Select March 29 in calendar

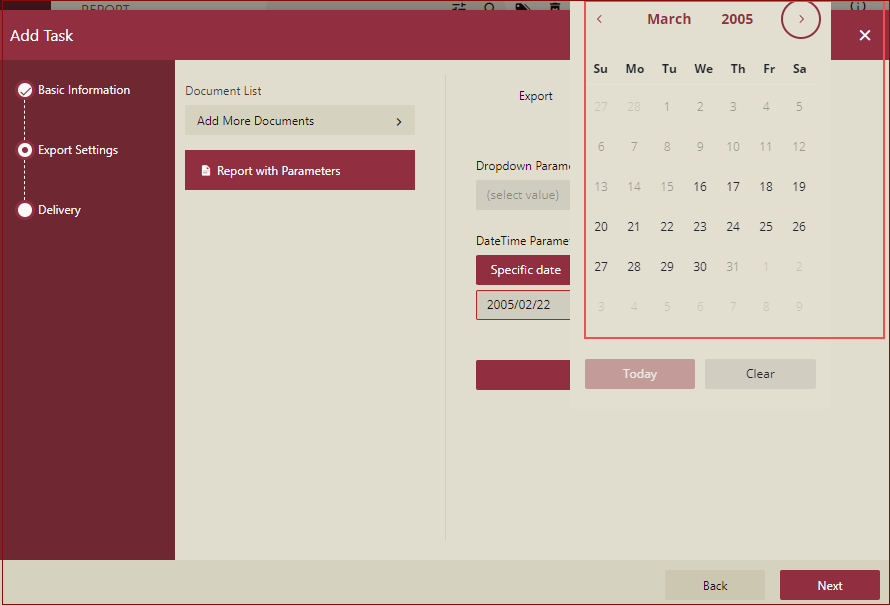pos(667,267)
